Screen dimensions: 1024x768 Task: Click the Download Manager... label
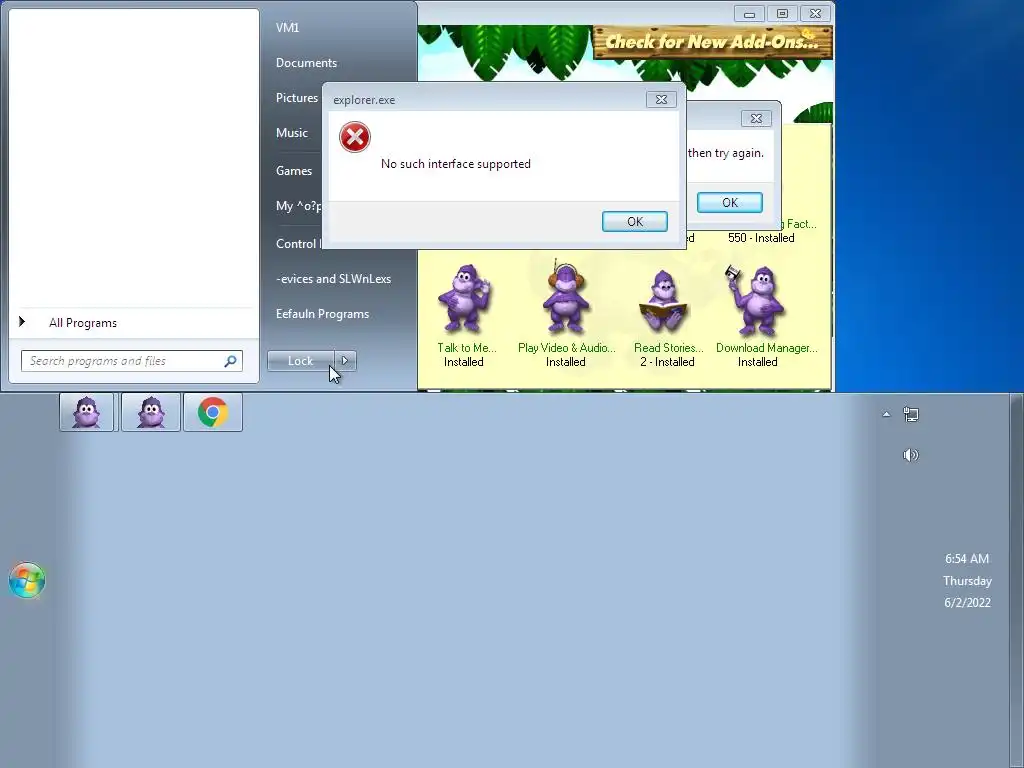click(x=767, y=347)
